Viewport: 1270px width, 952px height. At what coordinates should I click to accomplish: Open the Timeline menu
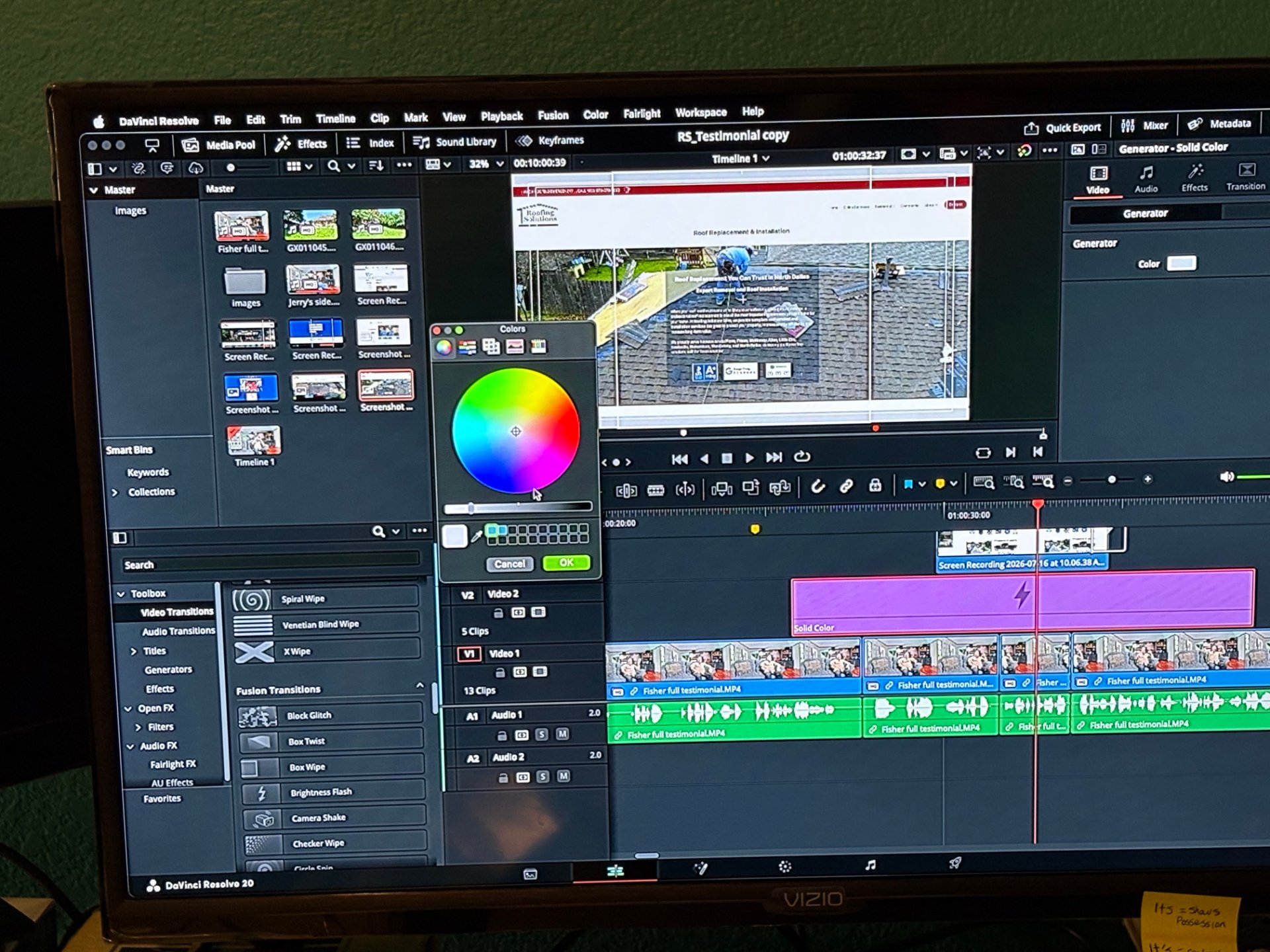pos(335,119)
